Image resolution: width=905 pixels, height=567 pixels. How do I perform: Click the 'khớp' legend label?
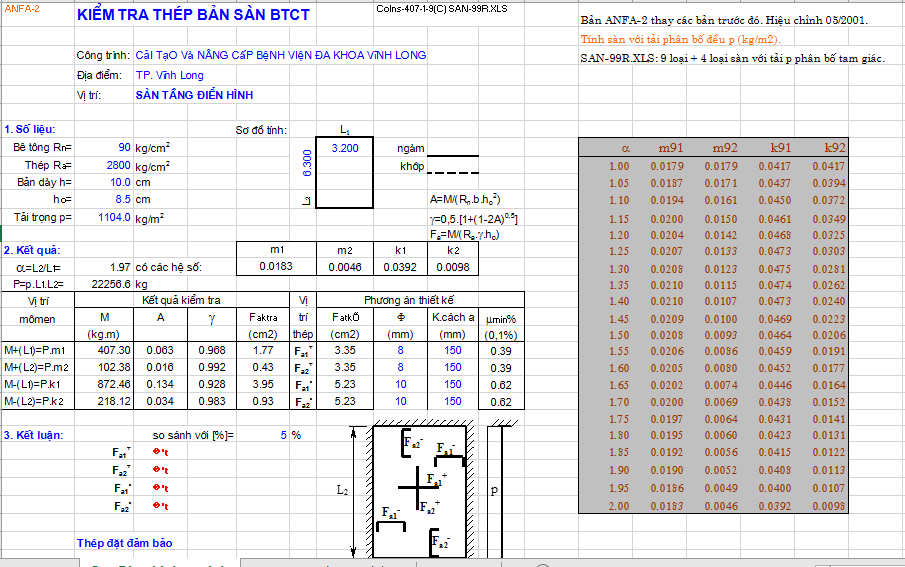coord(412,166)
